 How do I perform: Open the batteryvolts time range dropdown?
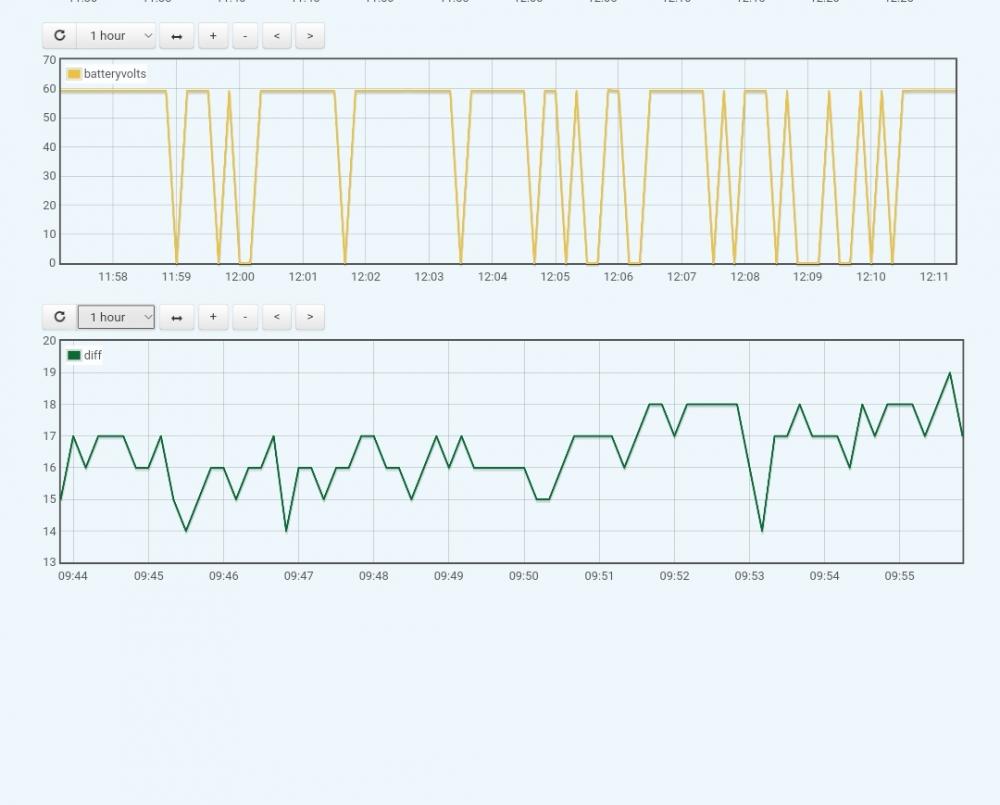tap(116, 36)
